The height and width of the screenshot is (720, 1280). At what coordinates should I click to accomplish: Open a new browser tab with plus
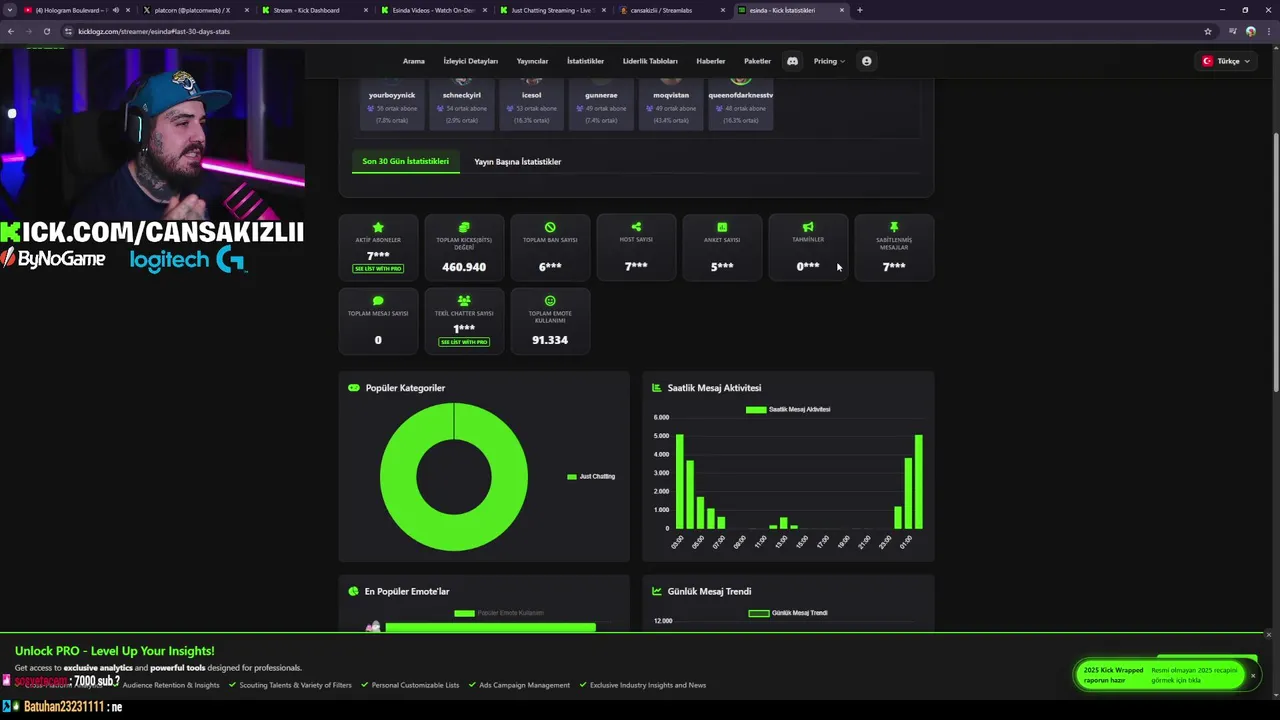tap(860, 10)
